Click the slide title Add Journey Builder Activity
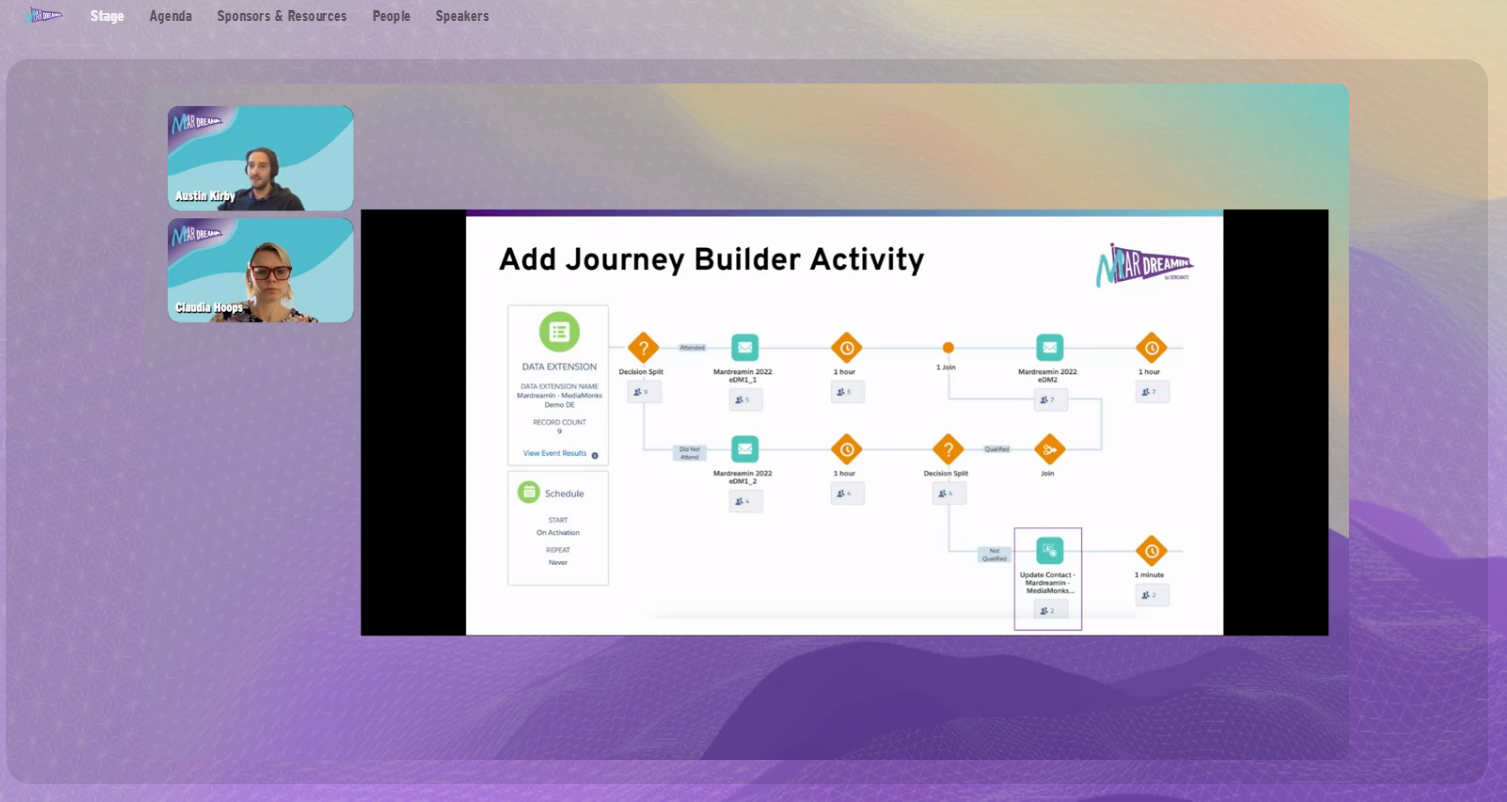The height and width of the screenshot is (802, 1507). tap(711, 261)
